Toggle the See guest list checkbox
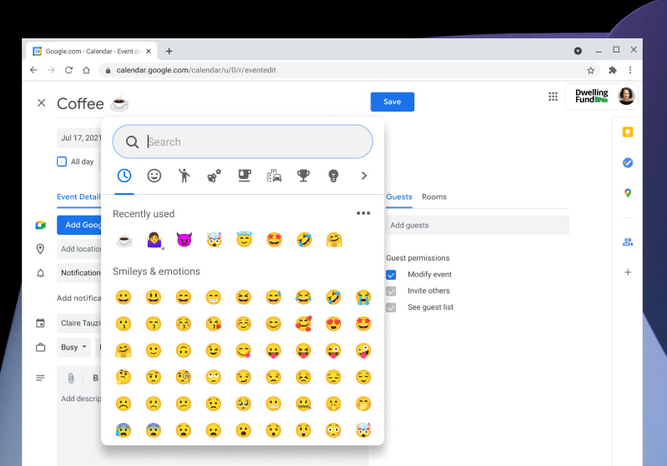667x466 pixels. 391,307
